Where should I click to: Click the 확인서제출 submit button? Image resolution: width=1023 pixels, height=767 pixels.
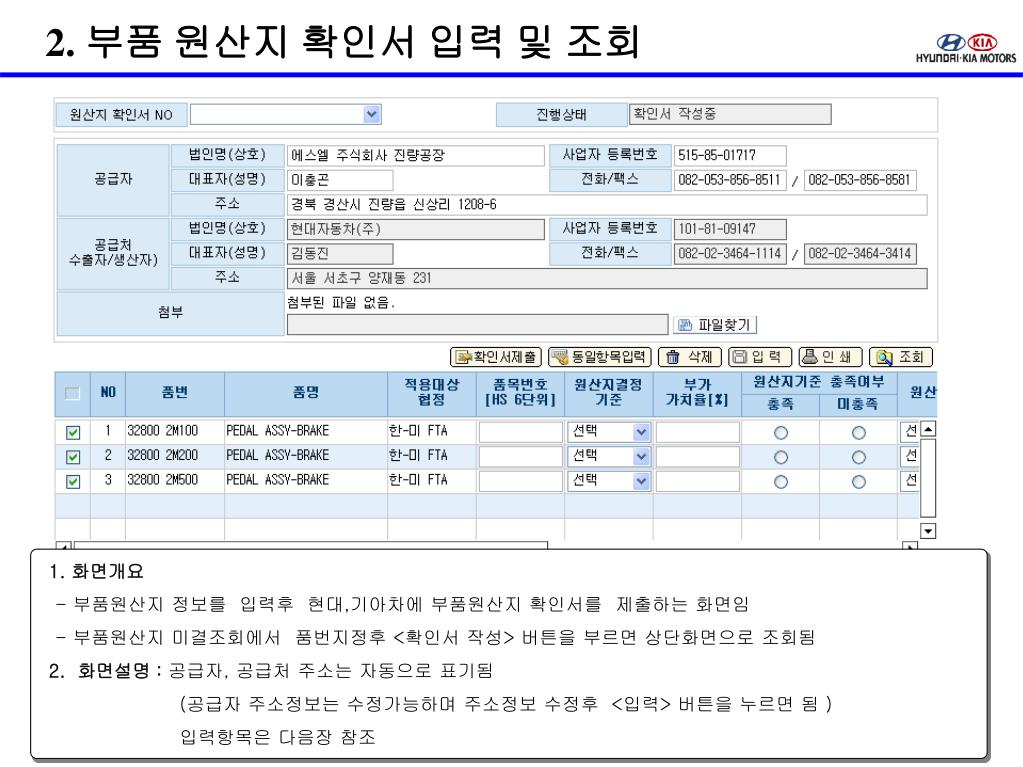tap(495, 357)
